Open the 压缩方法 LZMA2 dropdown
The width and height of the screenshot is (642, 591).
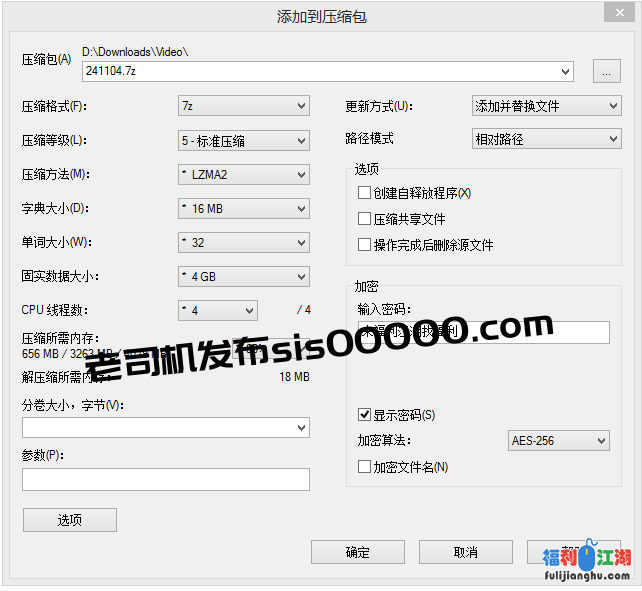click(x=243, y=175)
